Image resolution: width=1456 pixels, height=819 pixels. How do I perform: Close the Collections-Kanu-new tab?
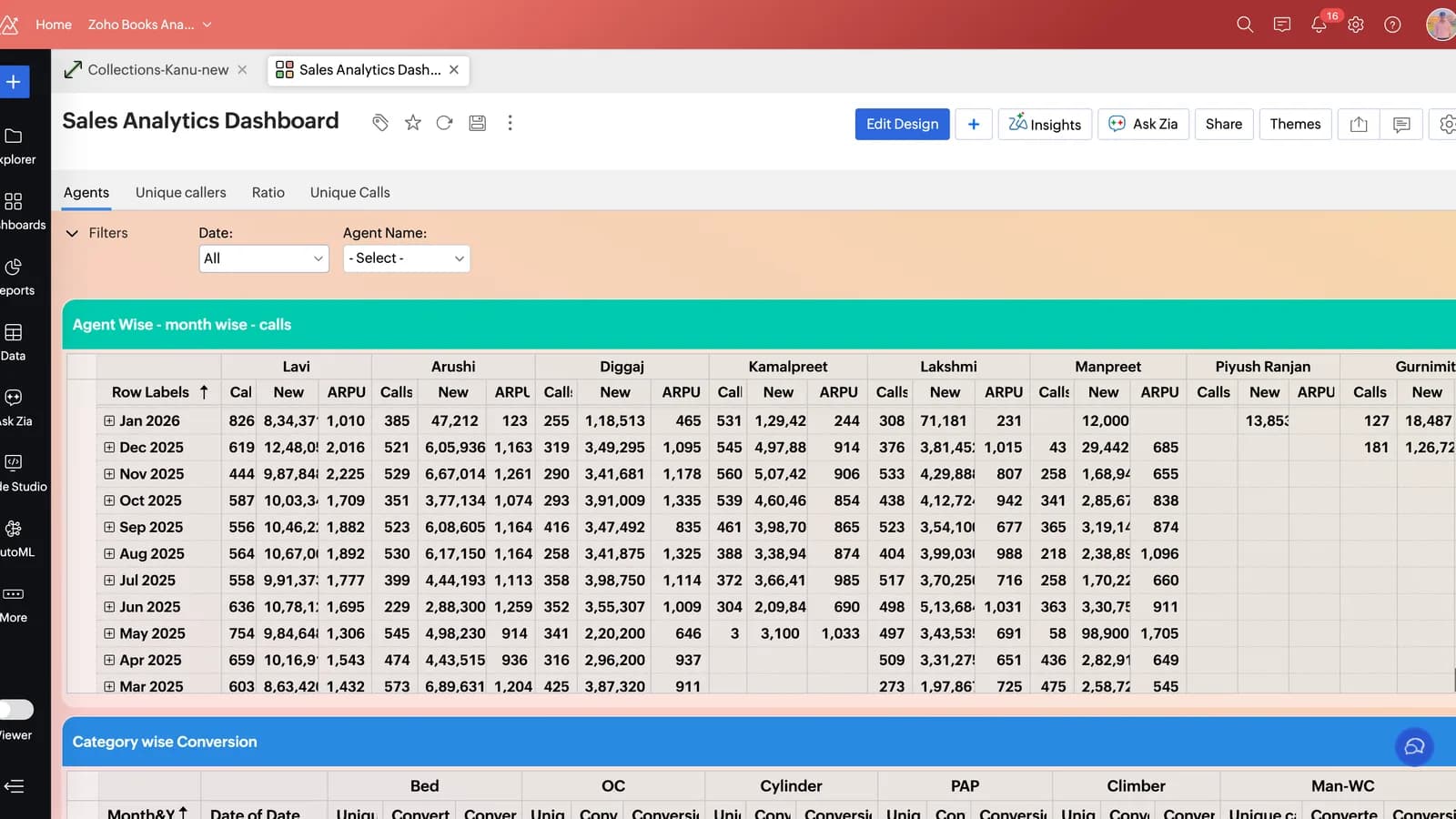(x=242, y=70)
